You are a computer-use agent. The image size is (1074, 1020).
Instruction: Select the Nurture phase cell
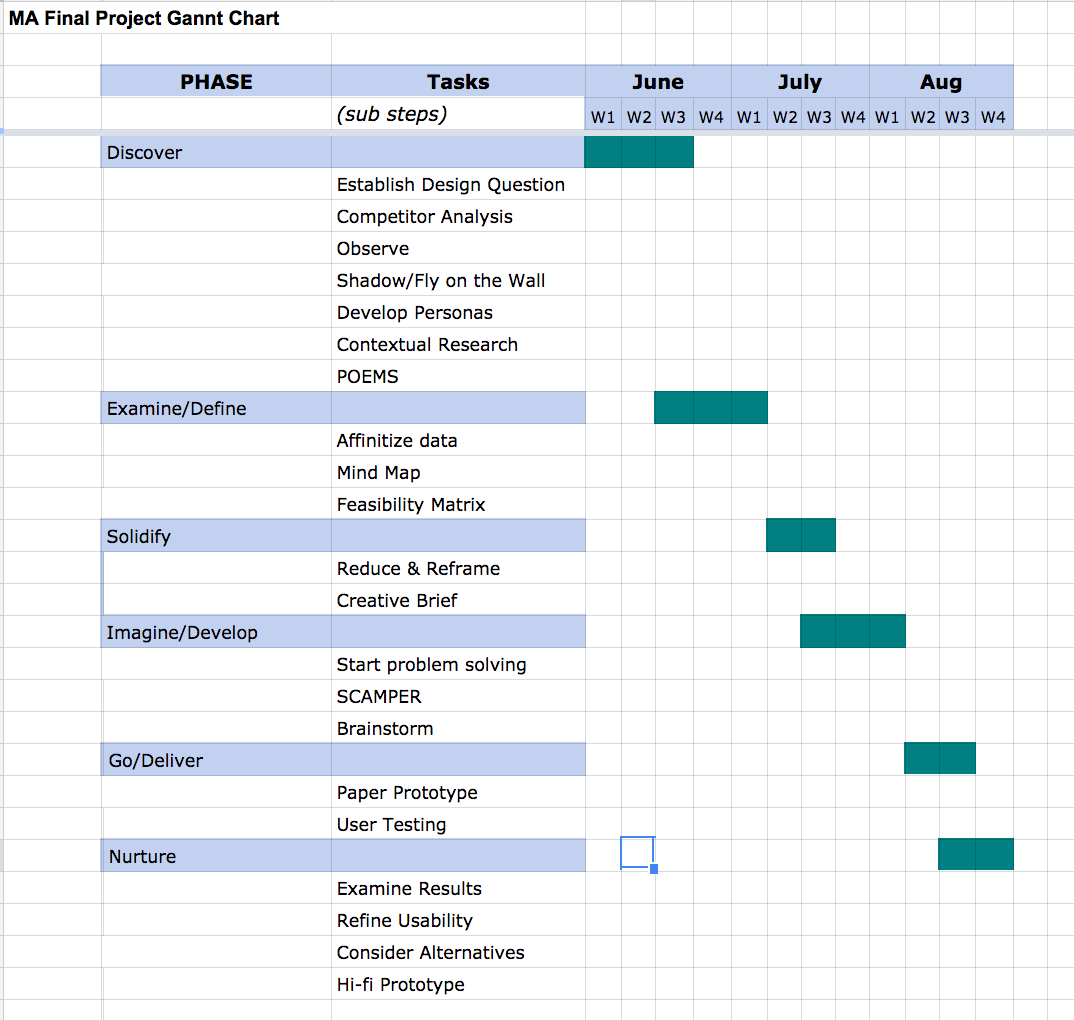point(216,856)
